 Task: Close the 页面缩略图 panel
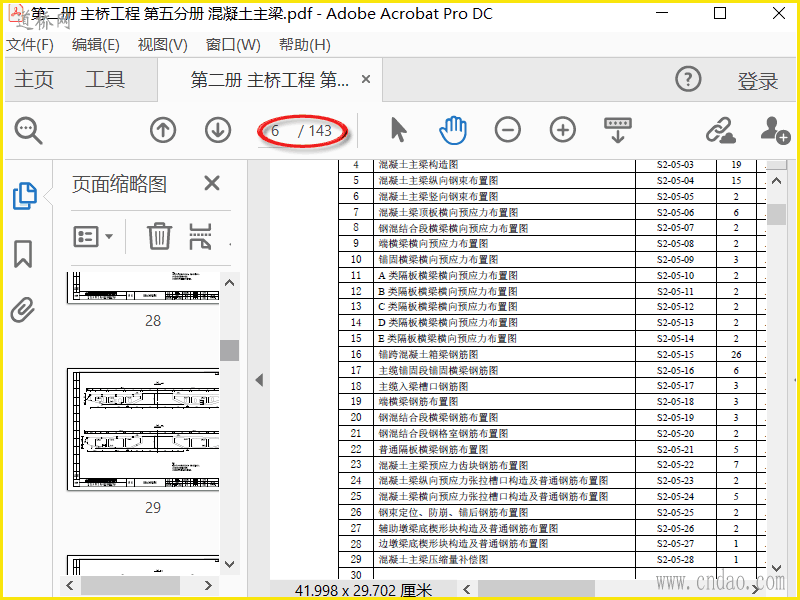pyautogui.click(x=212, y=183)
